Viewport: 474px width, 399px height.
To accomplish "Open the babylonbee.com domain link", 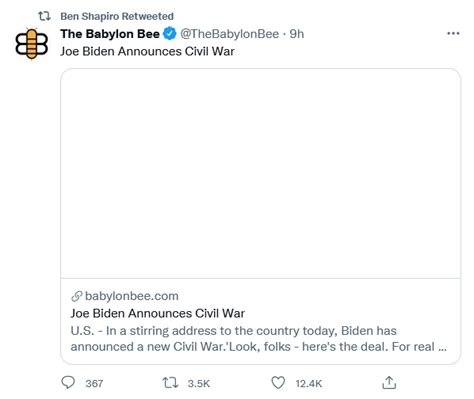I will pyautogui.click(x=132, y=296).
